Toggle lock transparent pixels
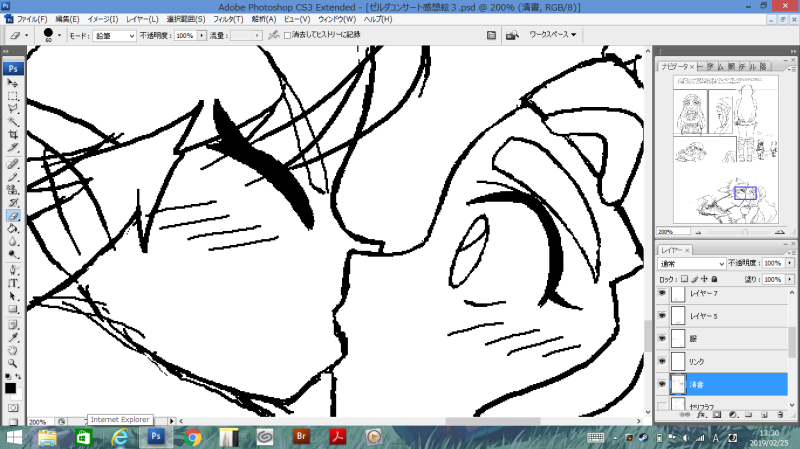 click(x=685, y=279)
